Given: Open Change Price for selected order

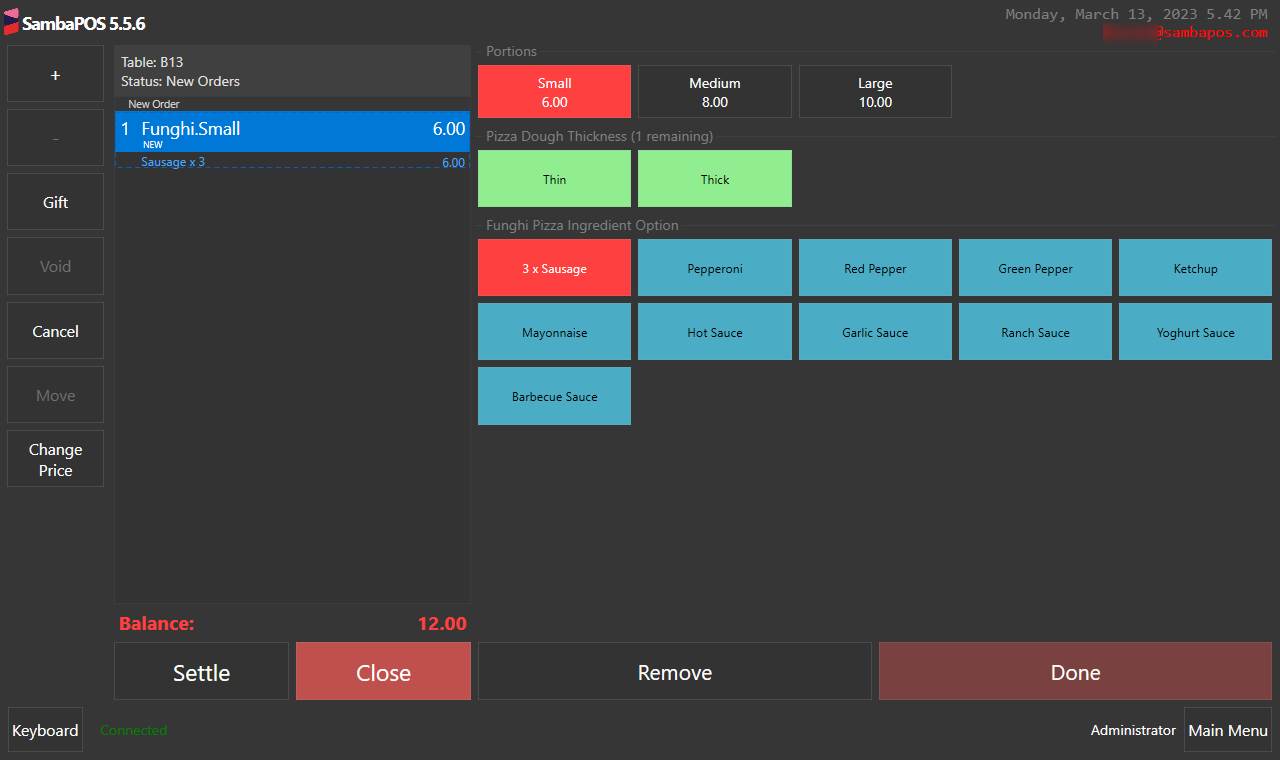Looking at the screenshot, I should pyautogui.click(x=55, y=459).
